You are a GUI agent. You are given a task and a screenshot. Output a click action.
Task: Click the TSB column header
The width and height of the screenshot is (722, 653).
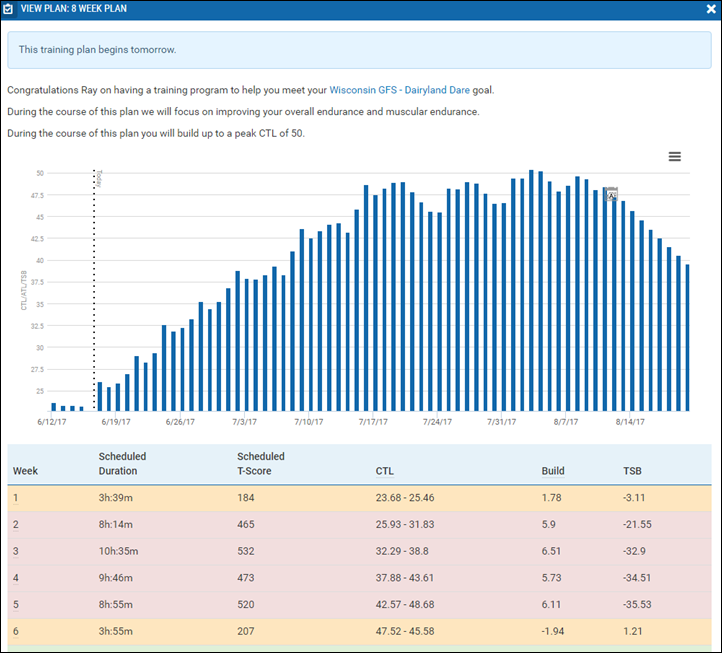tap(634, 470)
